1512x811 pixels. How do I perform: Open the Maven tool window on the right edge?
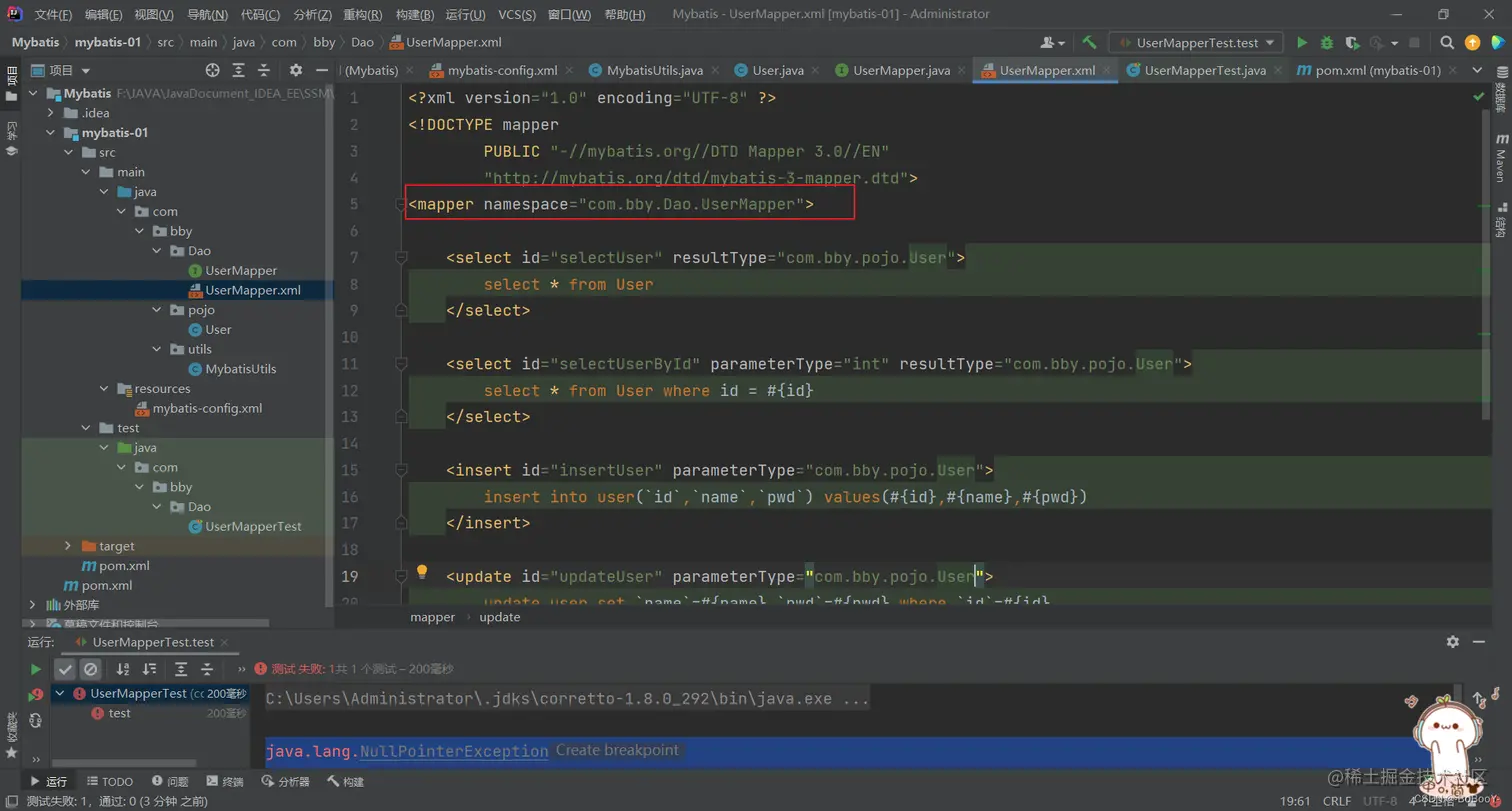pyautogui.click(x=1501, y=157)
